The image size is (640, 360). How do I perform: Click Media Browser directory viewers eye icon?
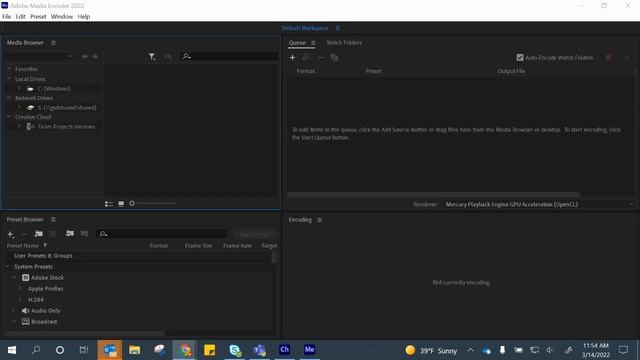pyautogui.click(x=168, y=56)
